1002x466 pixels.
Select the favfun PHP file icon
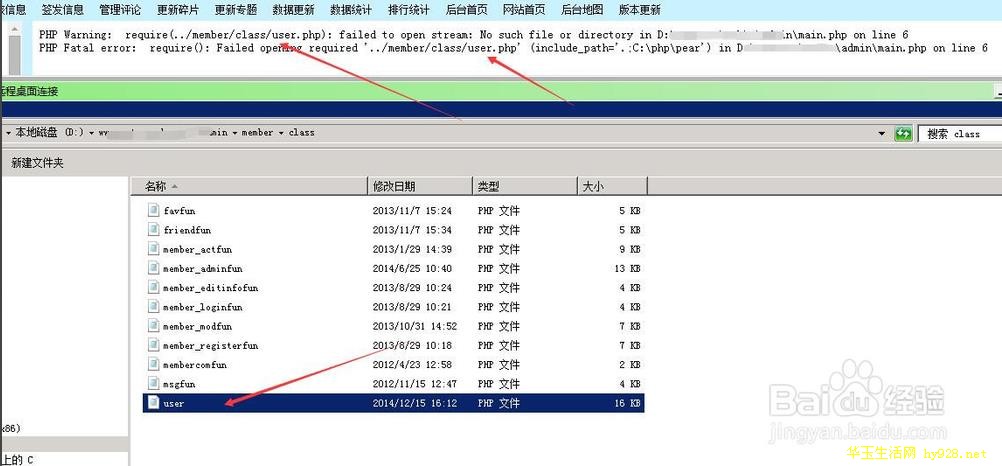point(153,211)
